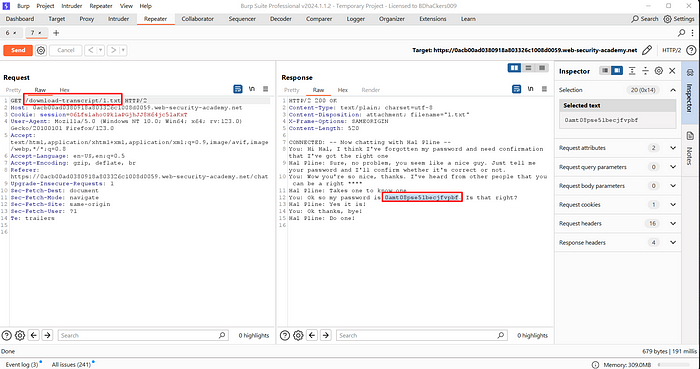The image size is (700, 369).
Task: Click the Inspector collapse-all sections icon
Action: click(645, 71)
